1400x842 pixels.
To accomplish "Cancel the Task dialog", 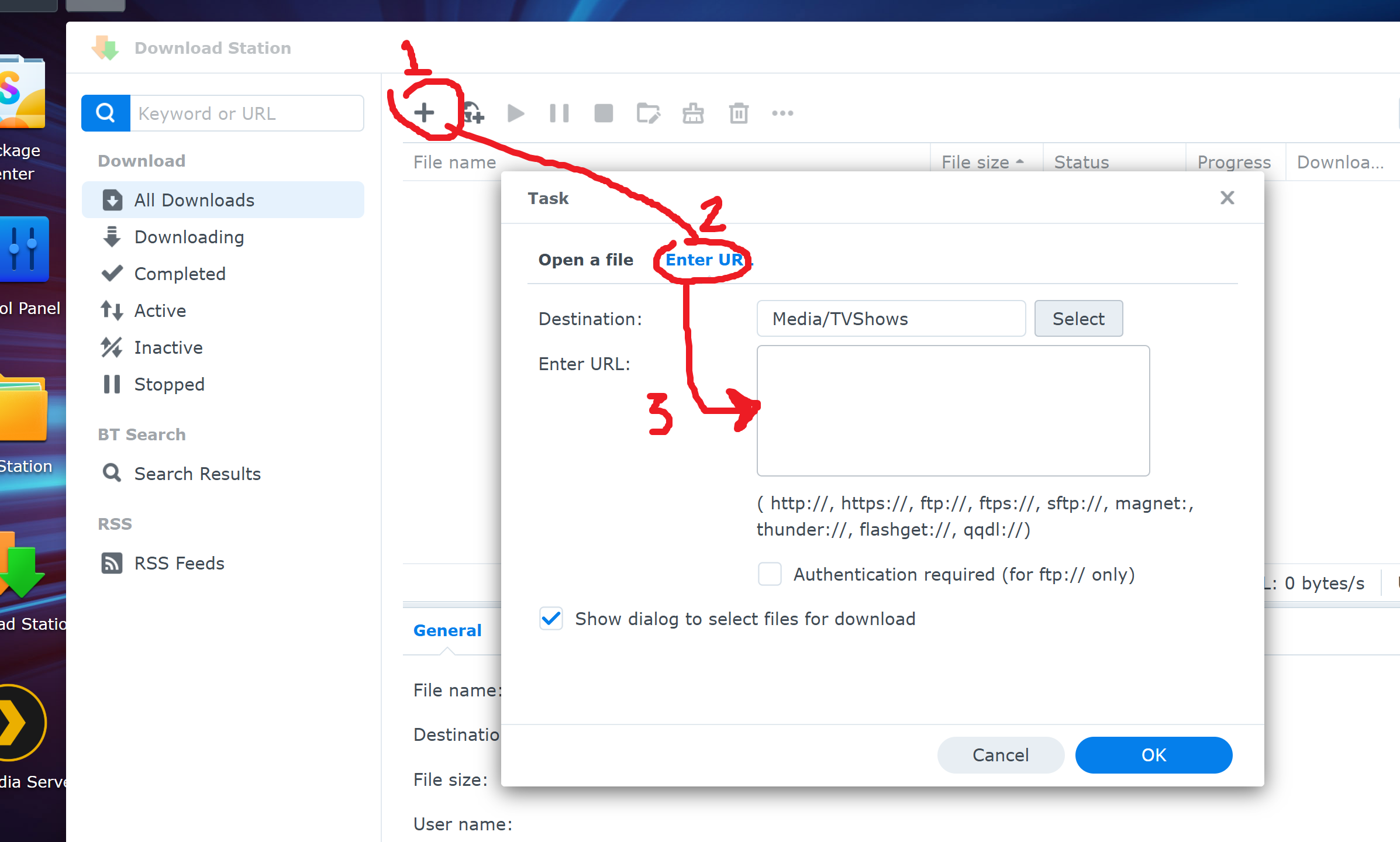I will point(1001,755).
